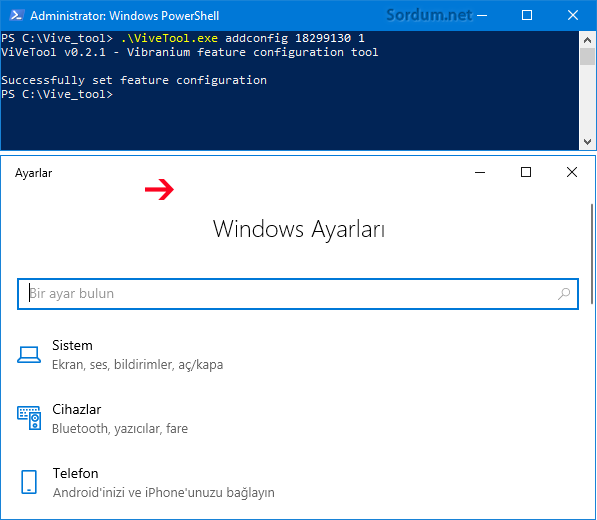Viewport: 597px width, 520px height.
Task: Minimize the PowerShell window
Action: point(482,15)
